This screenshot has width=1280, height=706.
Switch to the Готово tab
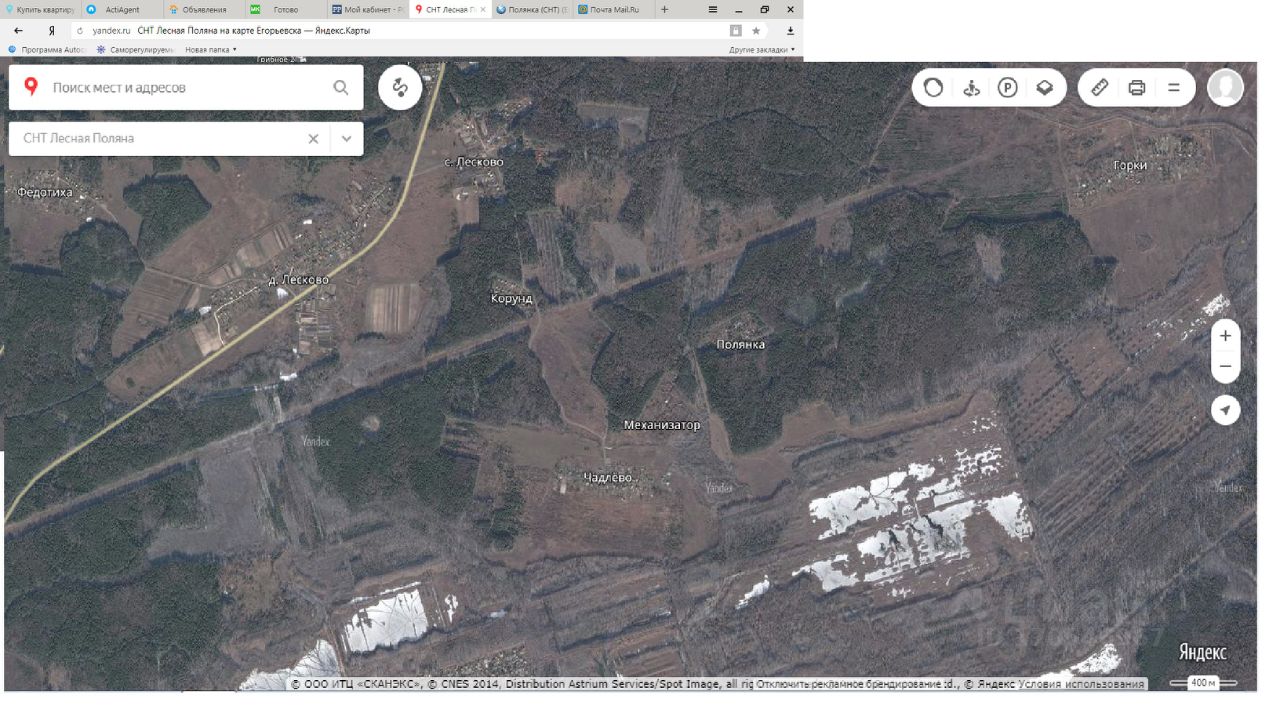[284, 9]
